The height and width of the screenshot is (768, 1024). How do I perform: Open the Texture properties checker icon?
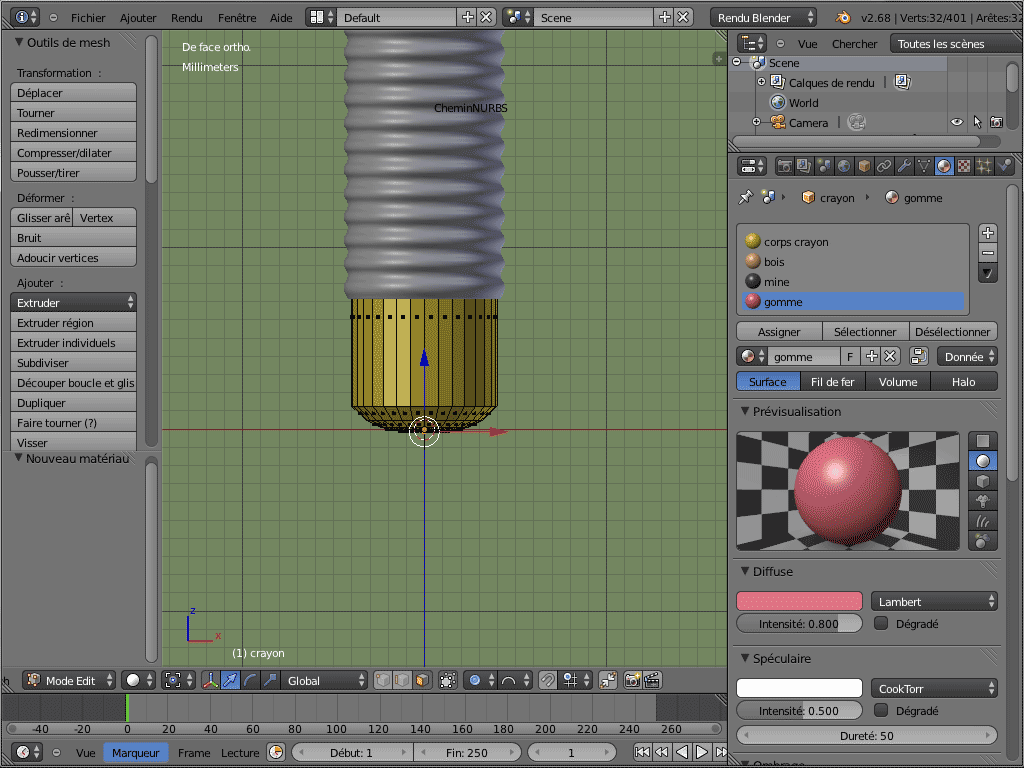[x=963, y=167]
